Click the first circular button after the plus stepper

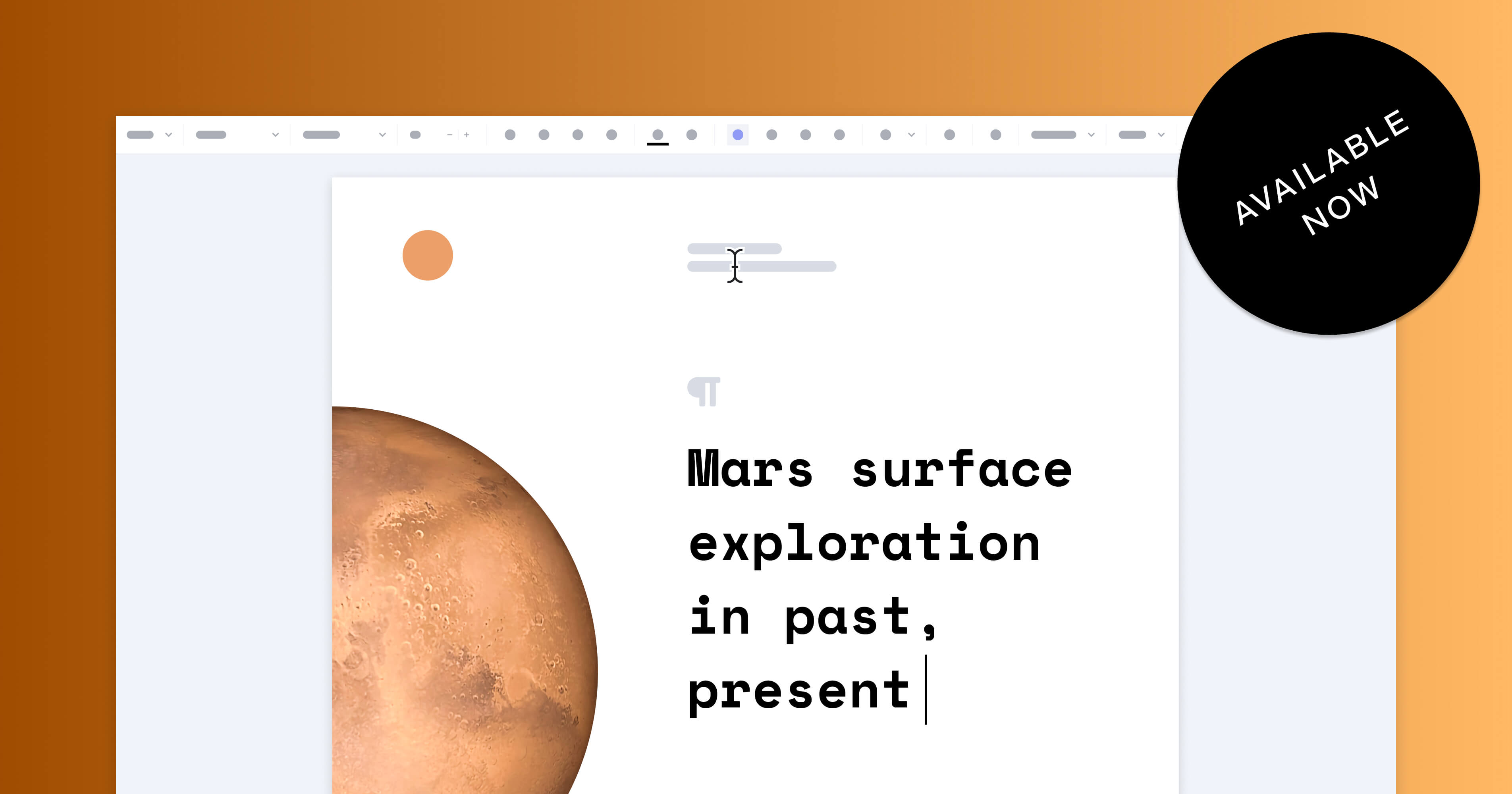[510, 135]
